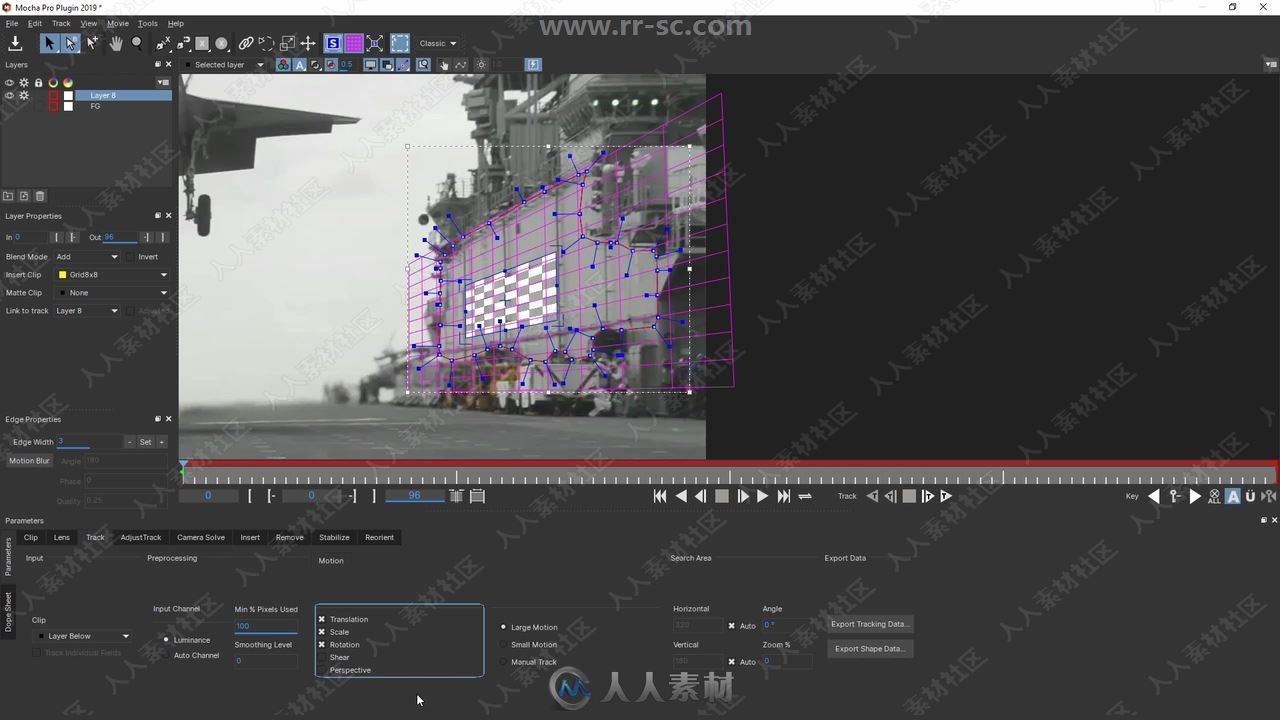
Task: Activate the Pan hand tool
Action: pyautogui.click(x=116, y=43)
